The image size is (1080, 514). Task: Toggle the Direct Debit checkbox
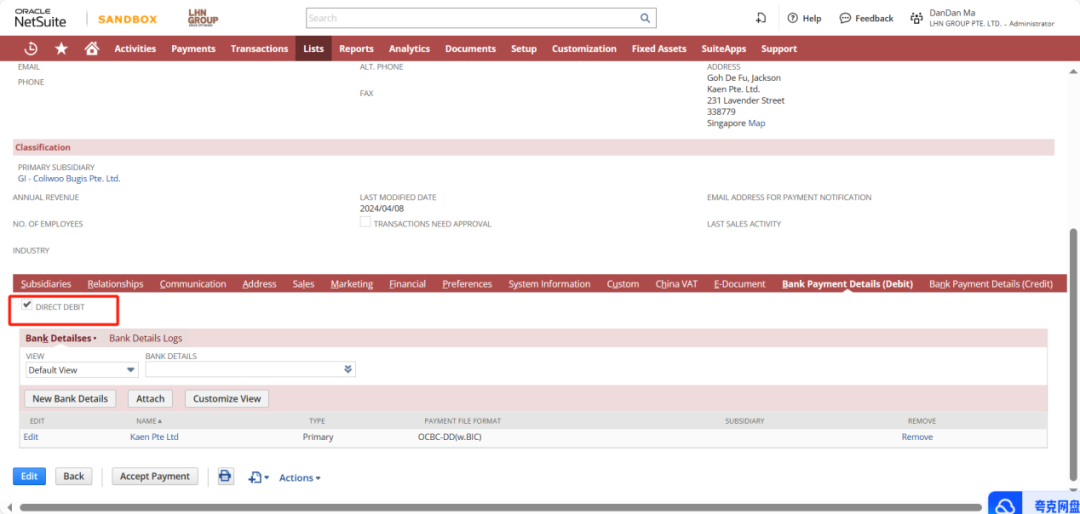pos(28,305)
